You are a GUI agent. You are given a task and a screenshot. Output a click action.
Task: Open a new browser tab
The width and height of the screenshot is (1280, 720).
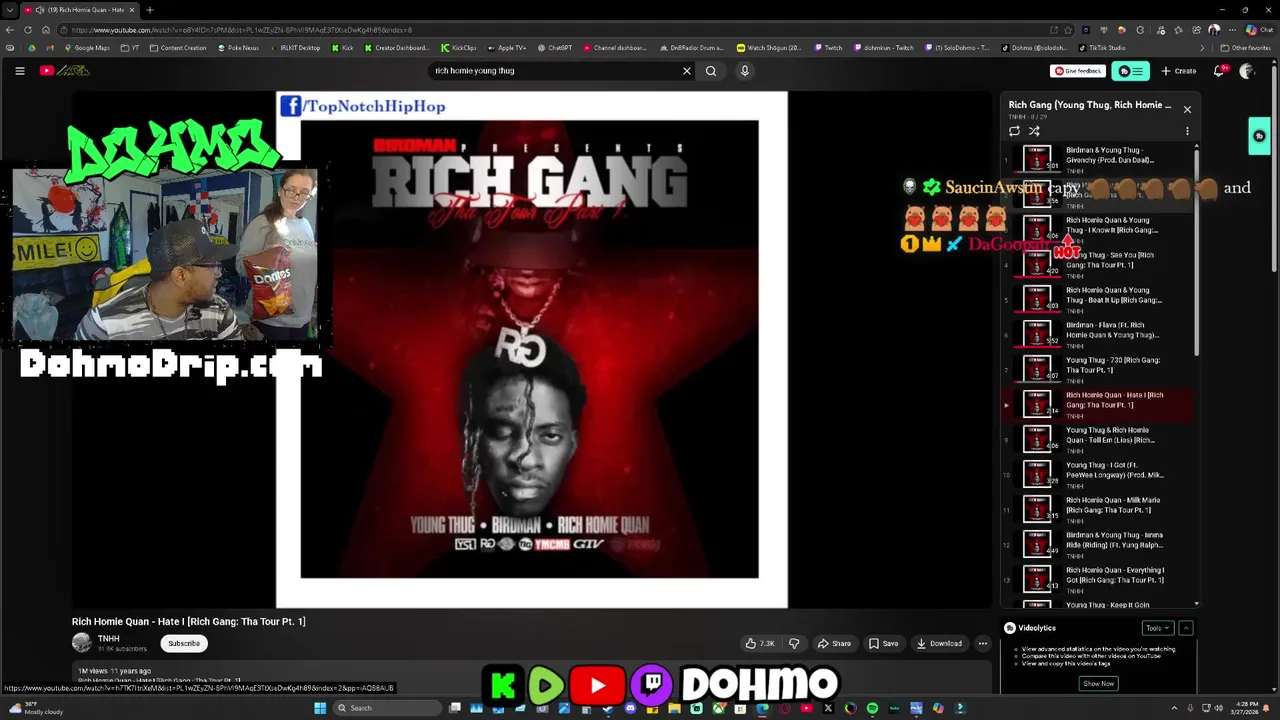[x=149, y=10]
